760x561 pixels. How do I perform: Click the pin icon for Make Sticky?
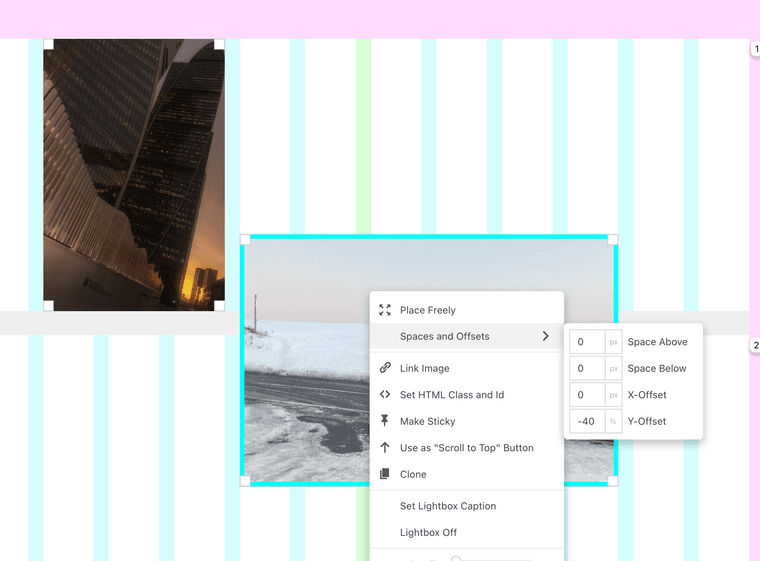[385, 421]
